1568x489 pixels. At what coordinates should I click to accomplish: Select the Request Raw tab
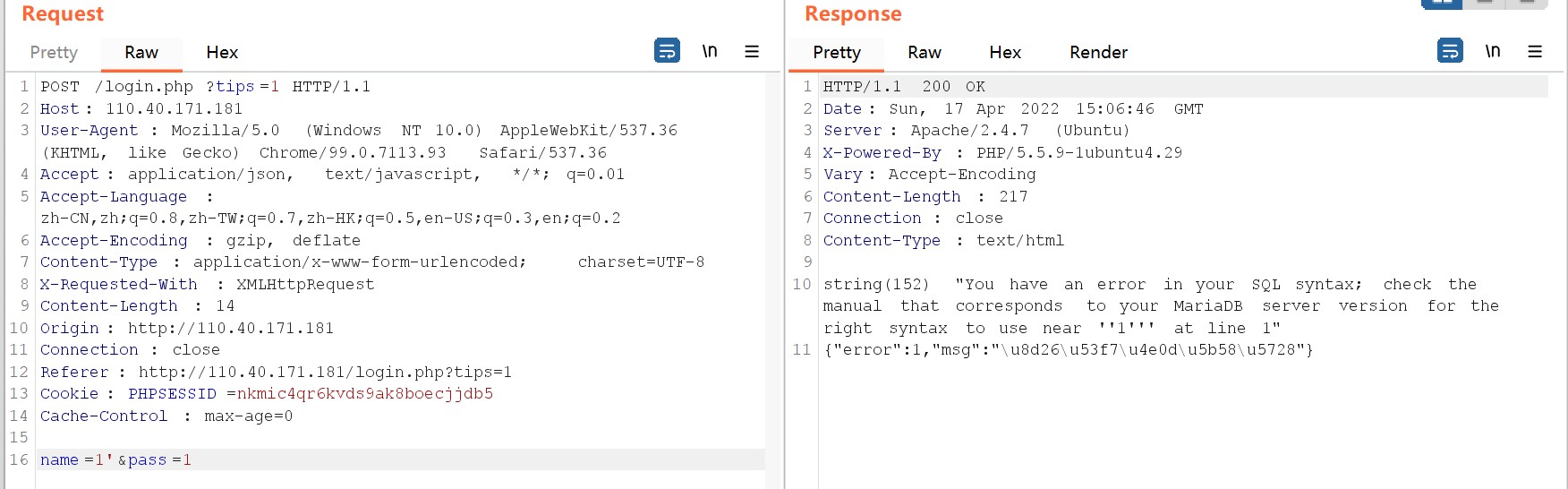coord(141,52)
